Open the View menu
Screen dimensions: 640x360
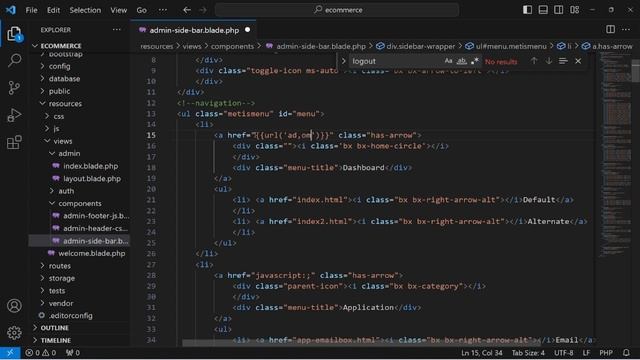(x=118, y=10)
